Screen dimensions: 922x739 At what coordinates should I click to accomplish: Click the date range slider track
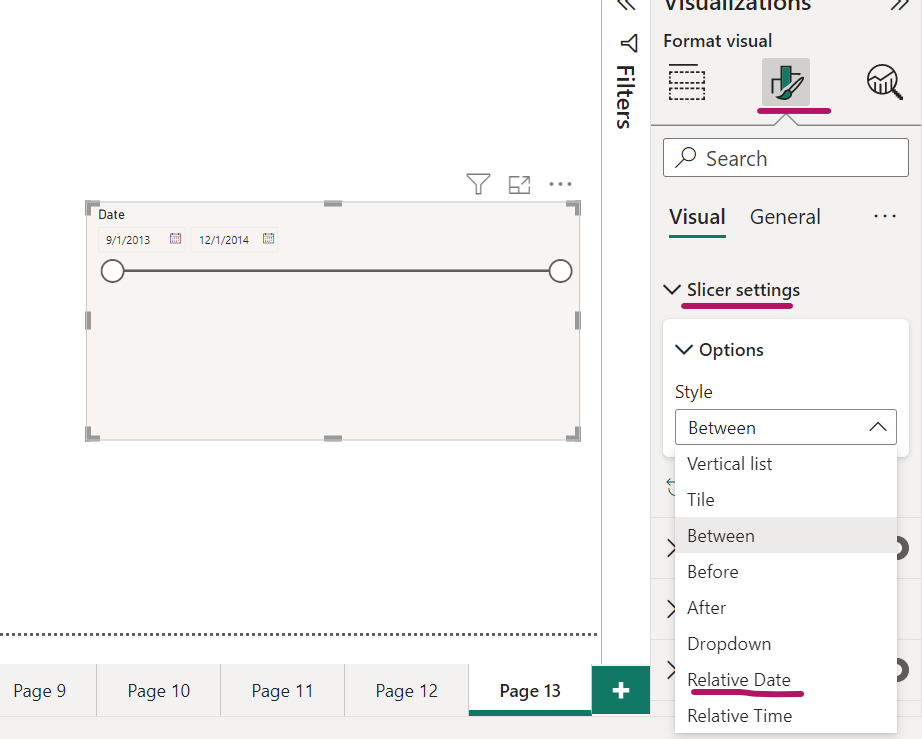(x=336, y=271)
